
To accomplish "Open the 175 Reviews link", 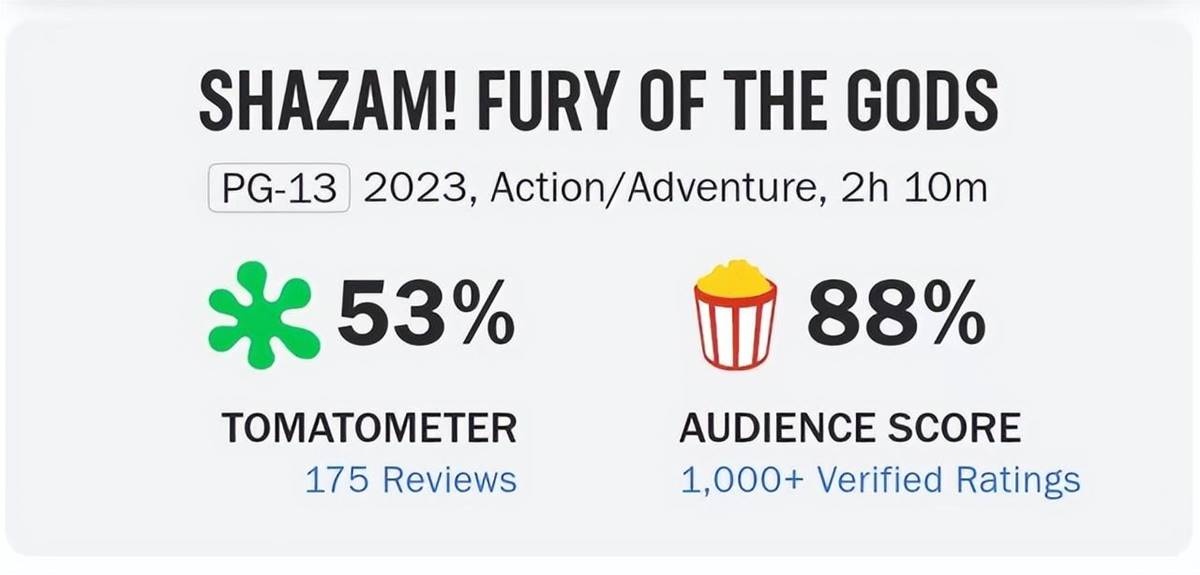I will pos(411,480).
